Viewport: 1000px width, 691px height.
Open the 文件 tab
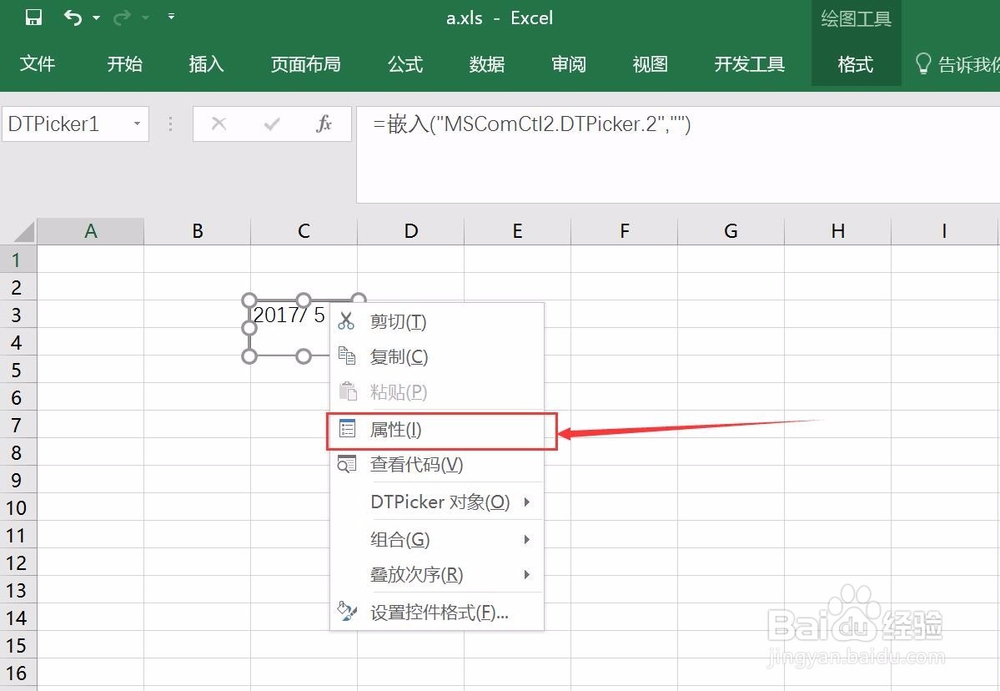[37, 64]
